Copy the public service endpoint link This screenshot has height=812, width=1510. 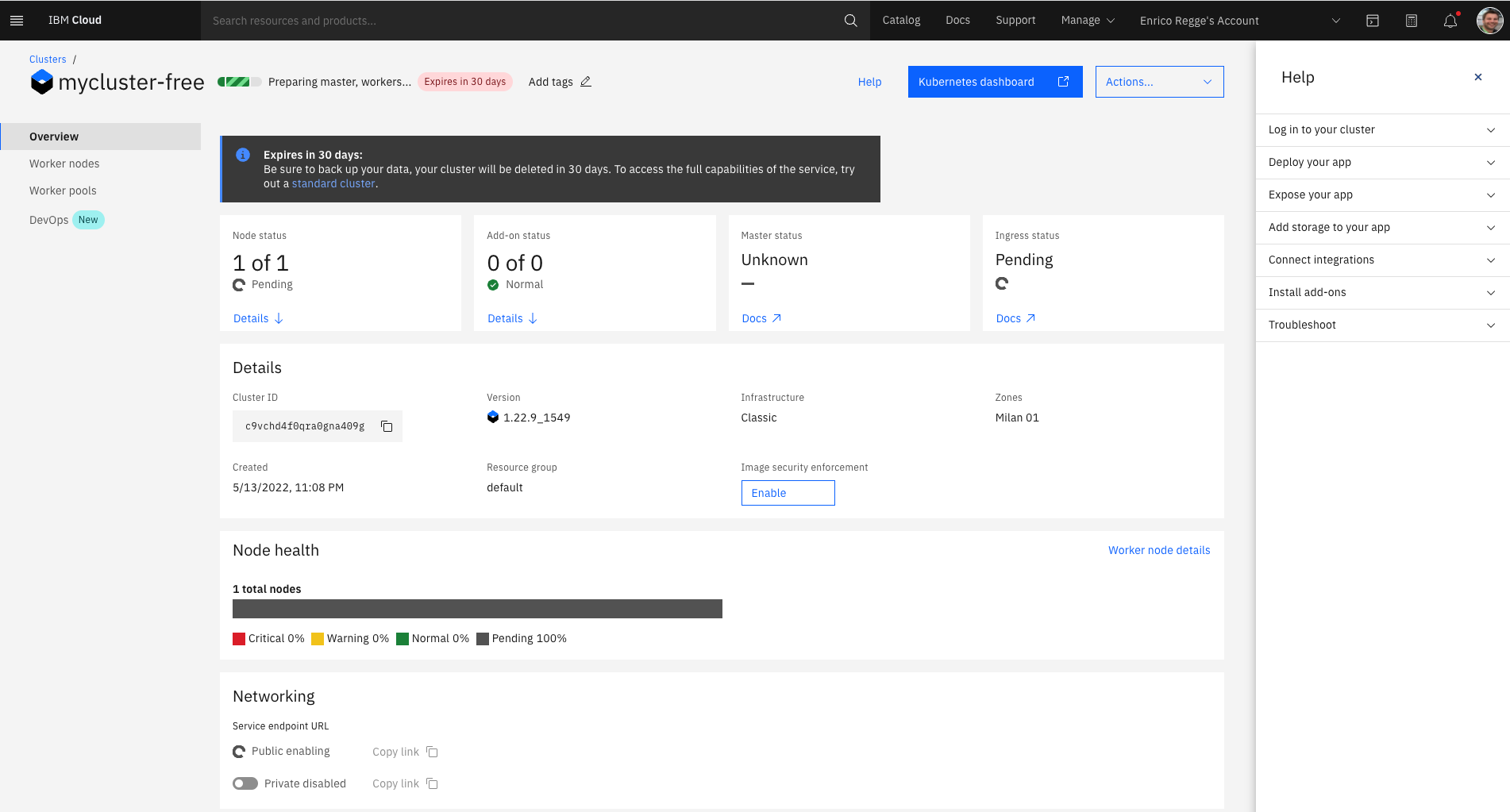click(x=432, y=752)
